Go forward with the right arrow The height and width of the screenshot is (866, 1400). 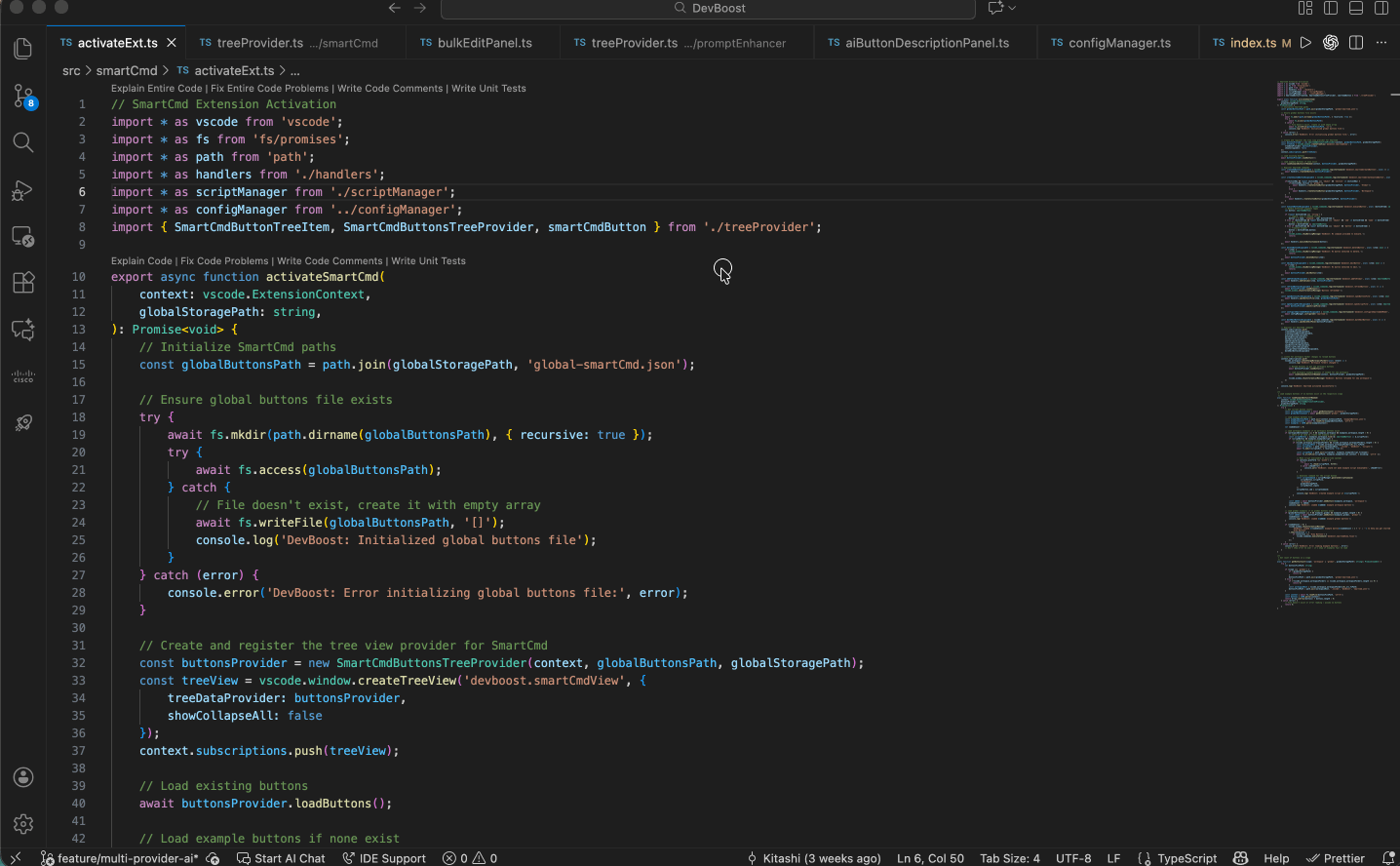420,8
